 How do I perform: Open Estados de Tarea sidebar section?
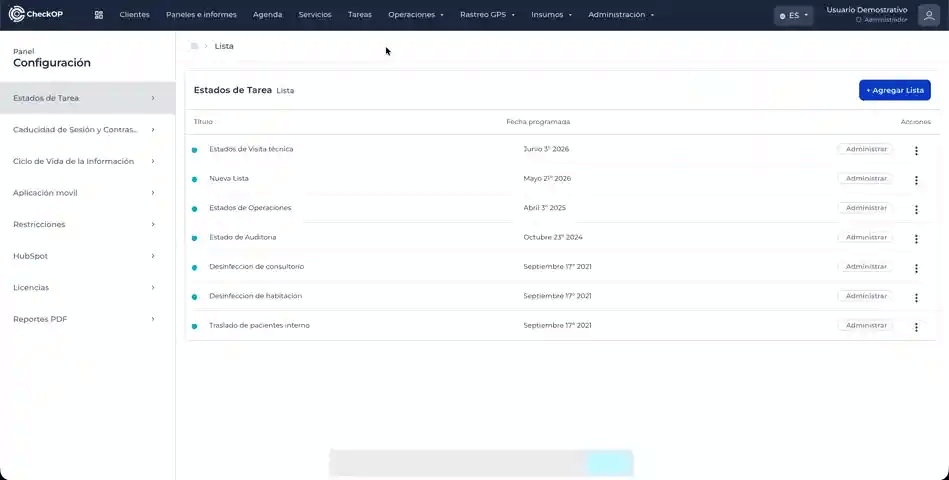pyautogui.click(x=87, y=98)
